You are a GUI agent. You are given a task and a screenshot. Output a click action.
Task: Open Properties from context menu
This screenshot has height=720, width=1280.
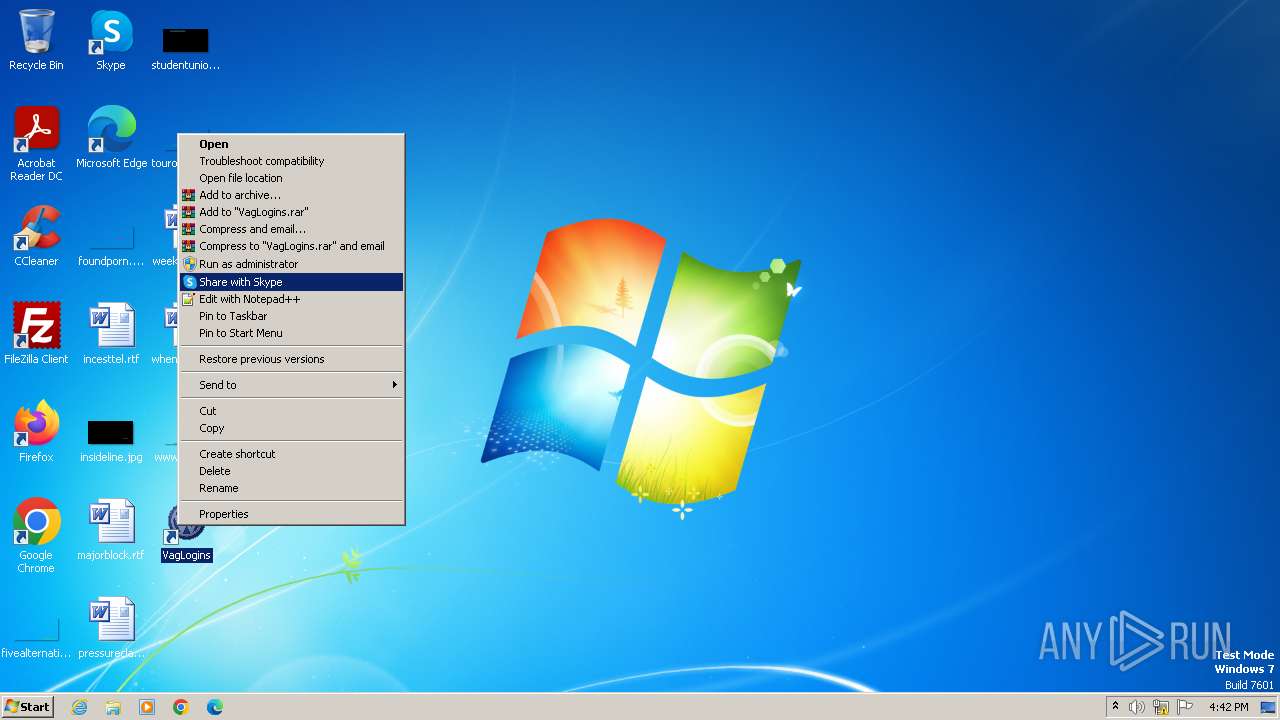[x=291, y=514]
